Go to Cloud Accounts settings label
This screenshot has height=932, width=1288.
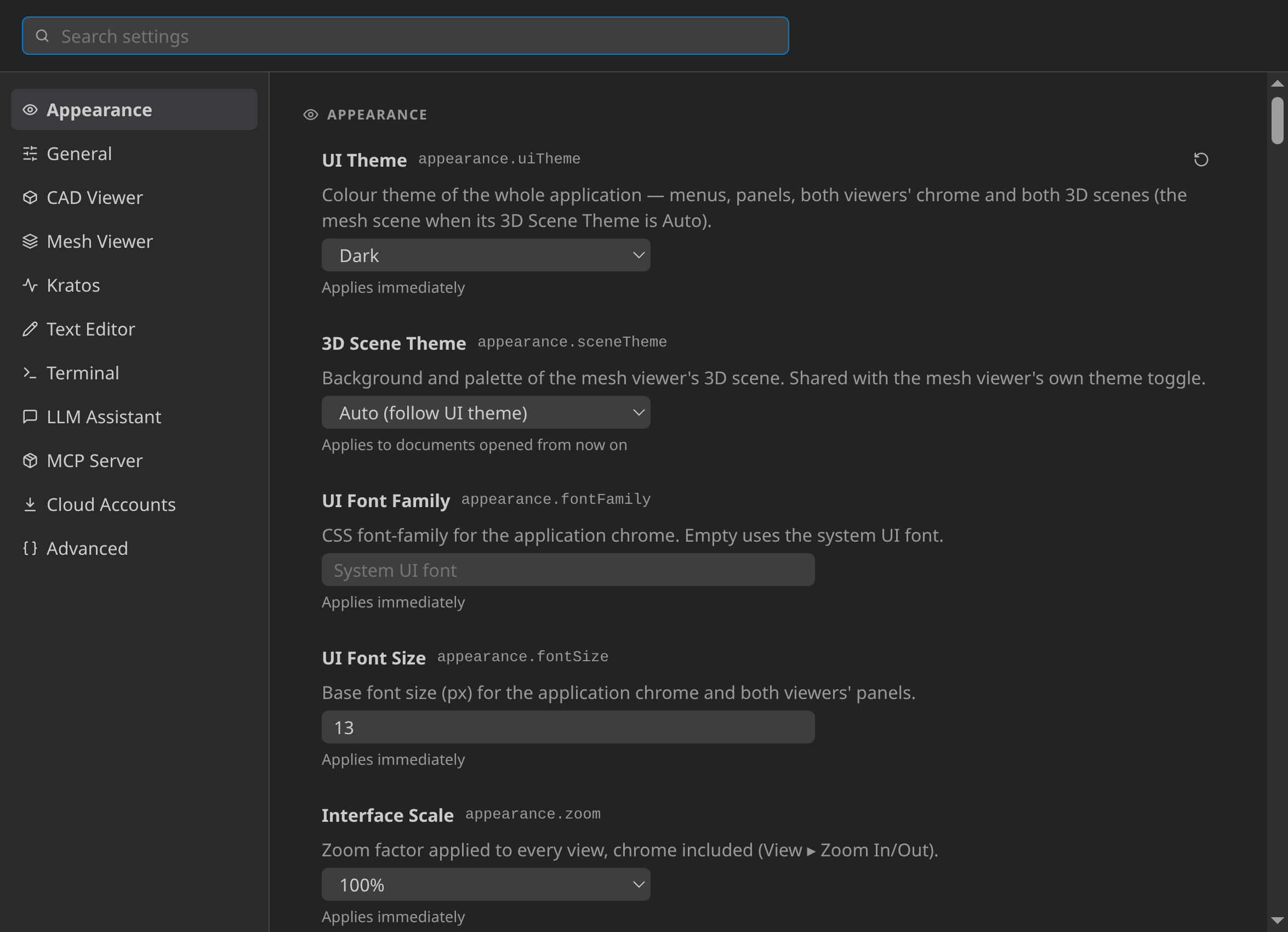[111, 505]
